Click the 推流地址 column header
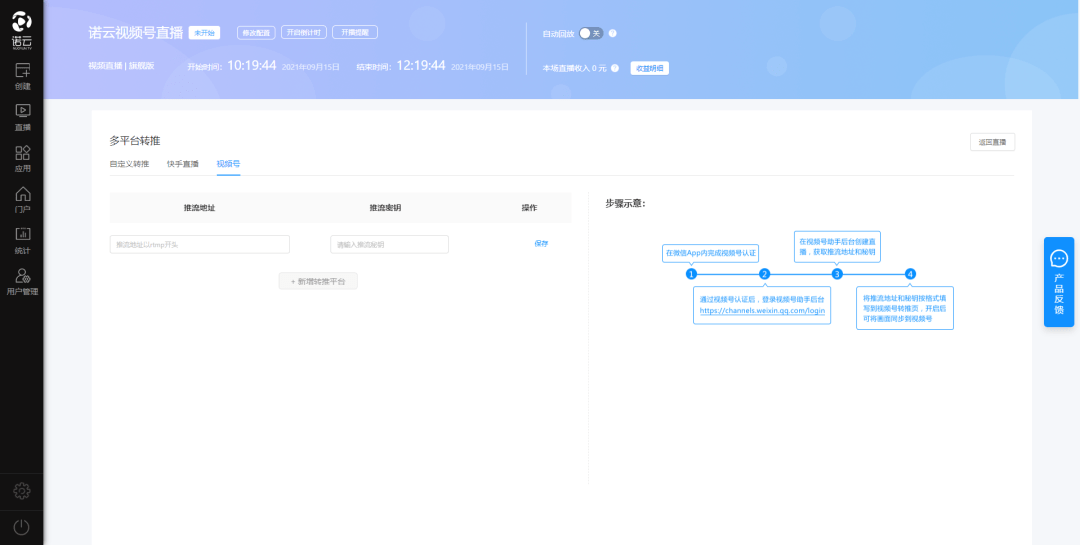The height and width of the screenshot is (545, 1080). point(199,207)
